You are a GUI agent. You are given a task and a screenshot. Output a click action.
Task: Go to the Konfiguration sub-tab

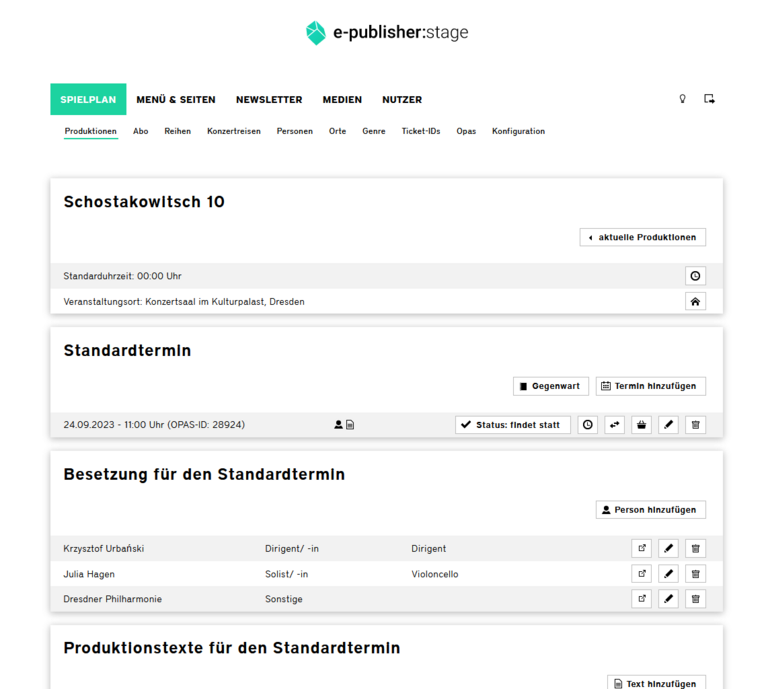[518, 131]
